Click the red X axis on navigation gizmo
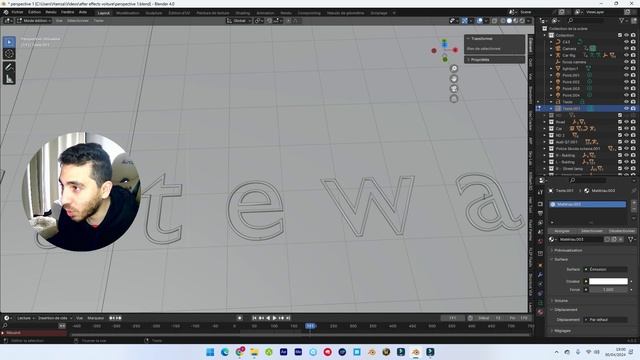640x360 pixels. coord(455,50)
